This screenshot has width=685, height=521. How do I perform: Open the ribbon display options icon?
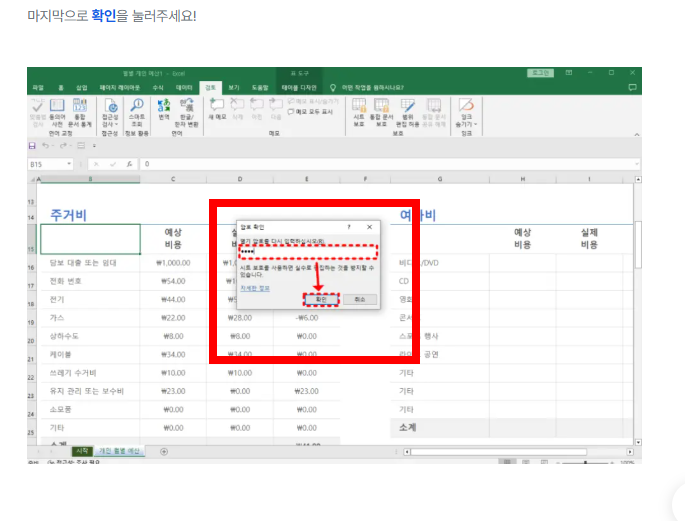(569, 73)
